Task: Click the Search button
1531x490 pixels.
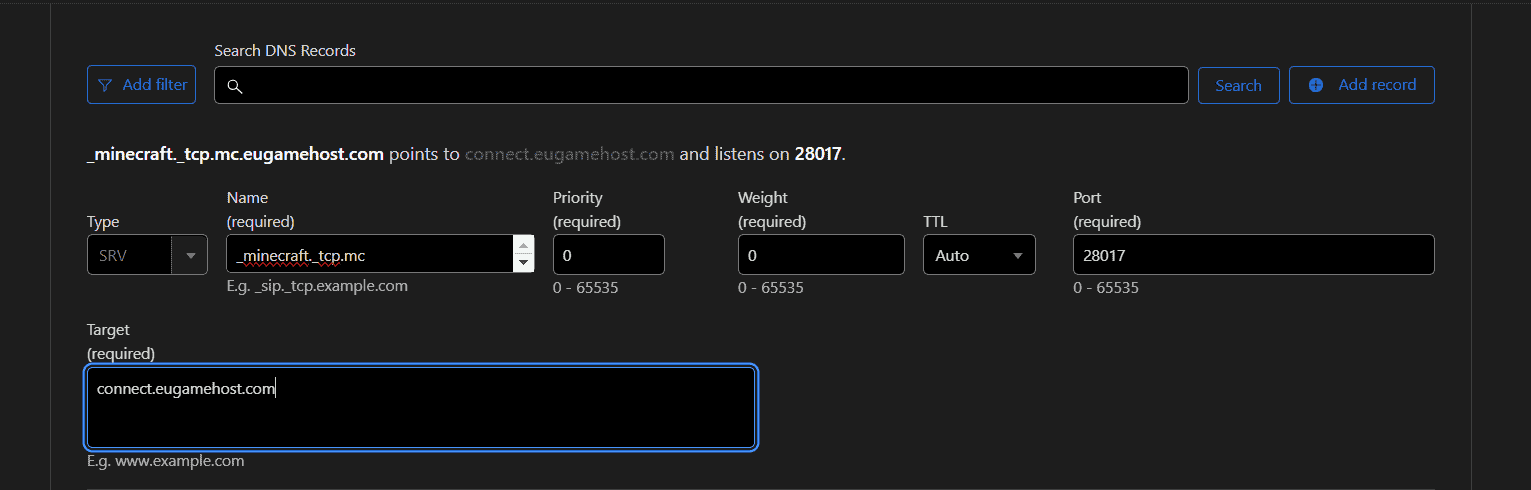Action: tap(1238, 85)
